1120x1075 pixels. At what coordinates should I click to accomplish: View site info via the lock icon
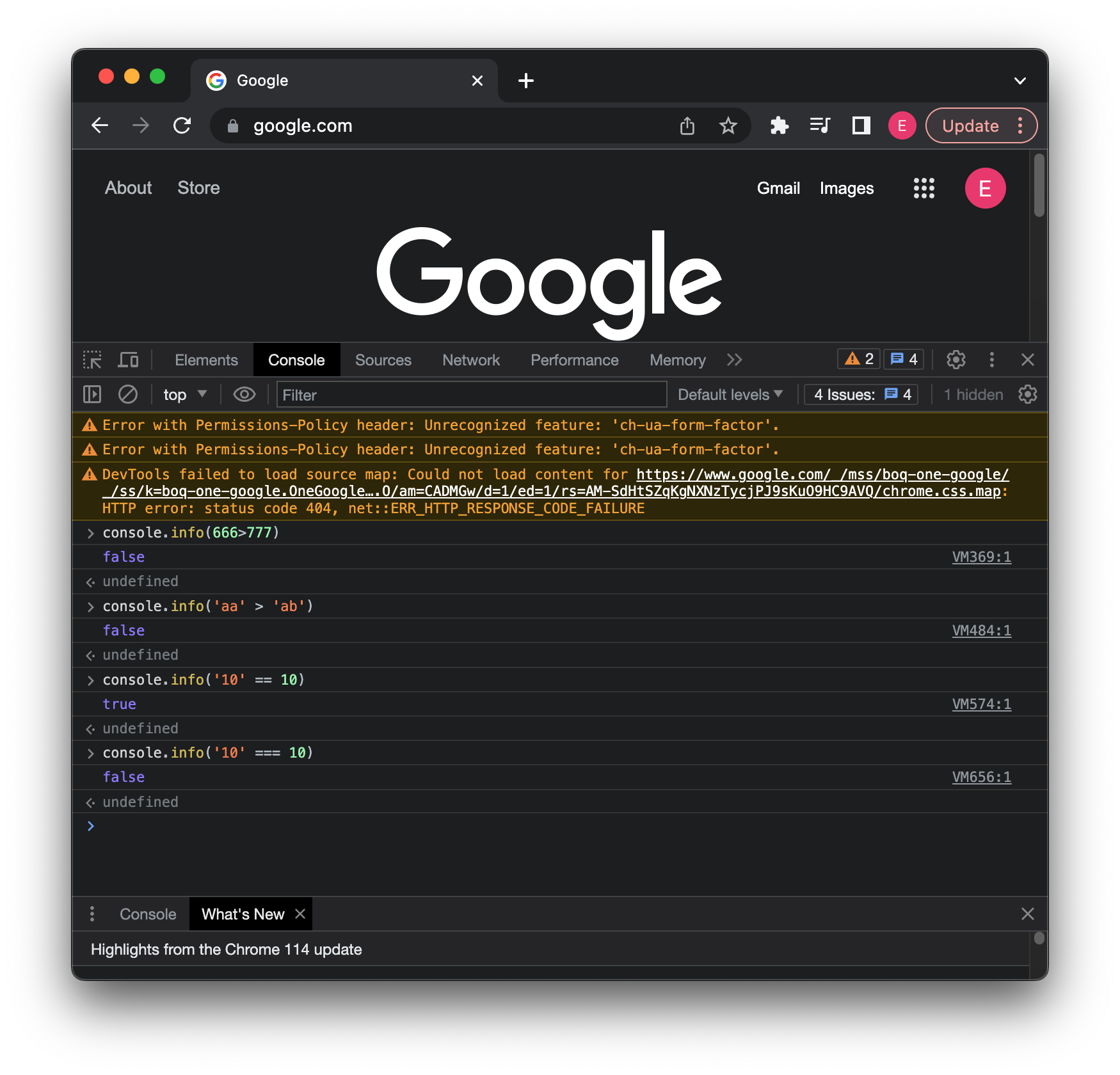(x=233, y=126)
